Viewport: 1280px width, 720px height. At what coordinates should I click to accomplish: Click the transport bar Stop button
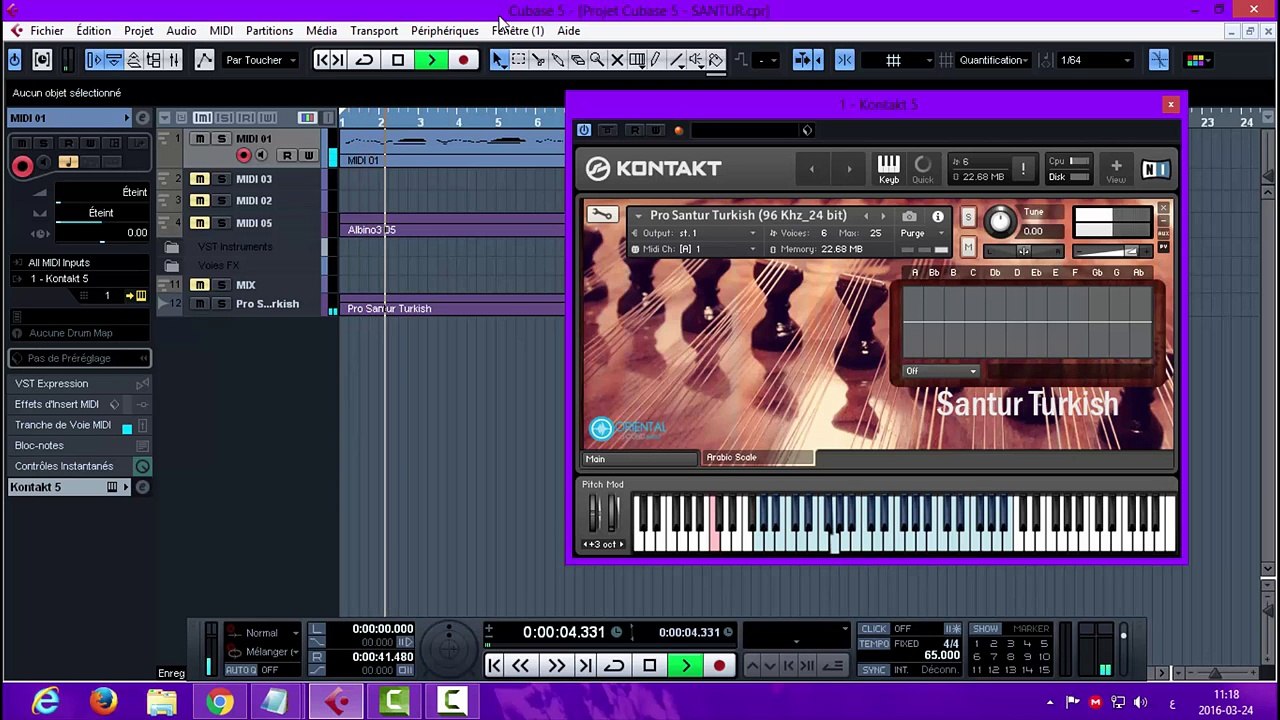click(x=650, y=666)
